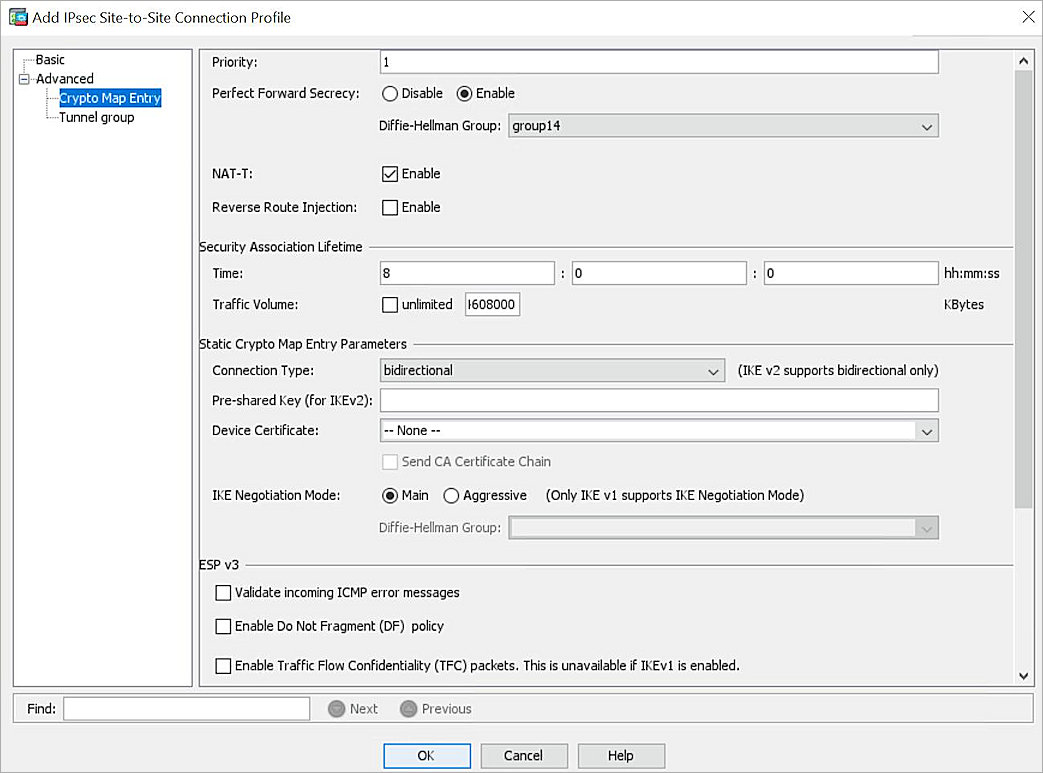Click the OK button
The image size is (1043, 773).
427,755
